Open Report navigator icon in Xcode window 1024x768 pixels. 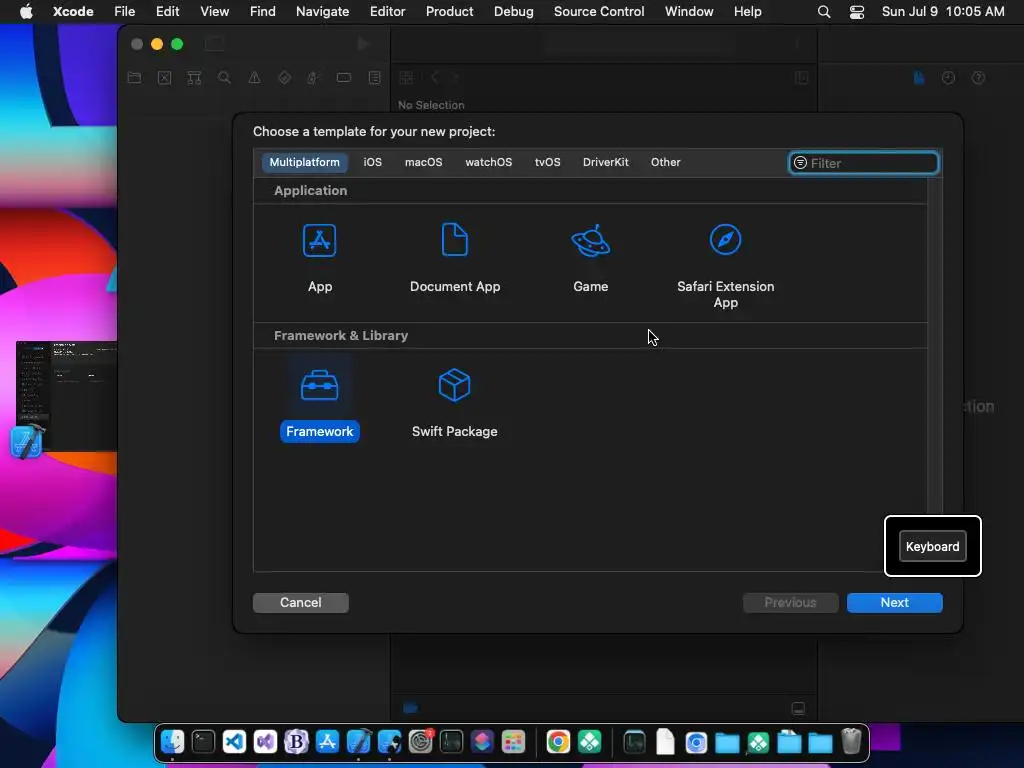pyautogui.click(x=374, y=78)
